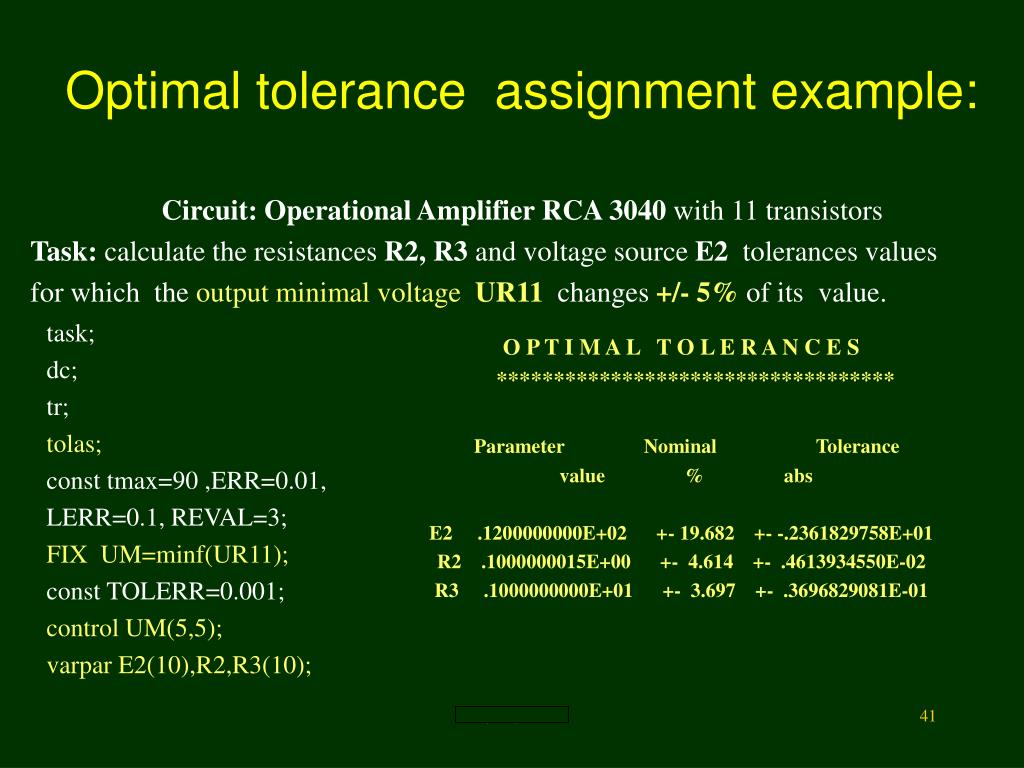The image size is (1024, 768).
Task: Click the '%' subheader in tolerance table
Action: pyautogui.click(x=694, y=475)
